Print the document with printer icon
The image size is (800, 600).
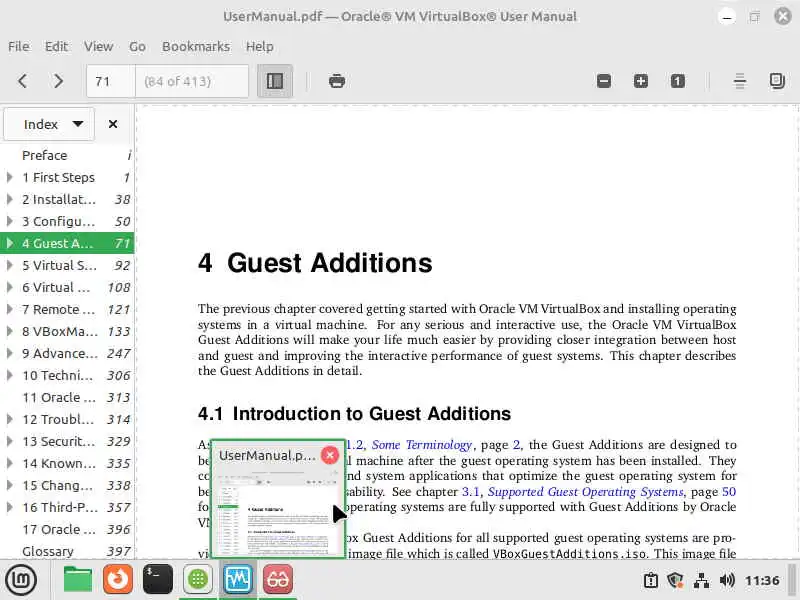point(337,81)
